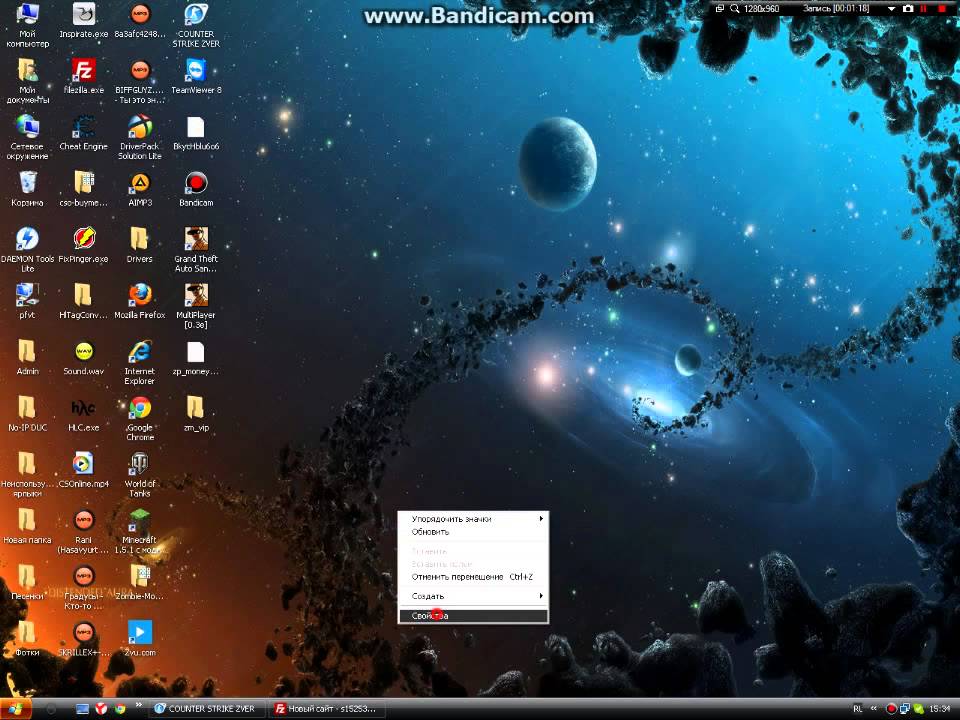960x720 pixels.
Task: Click the filezilla.exe desktop icon
Action: pos(83,76)
